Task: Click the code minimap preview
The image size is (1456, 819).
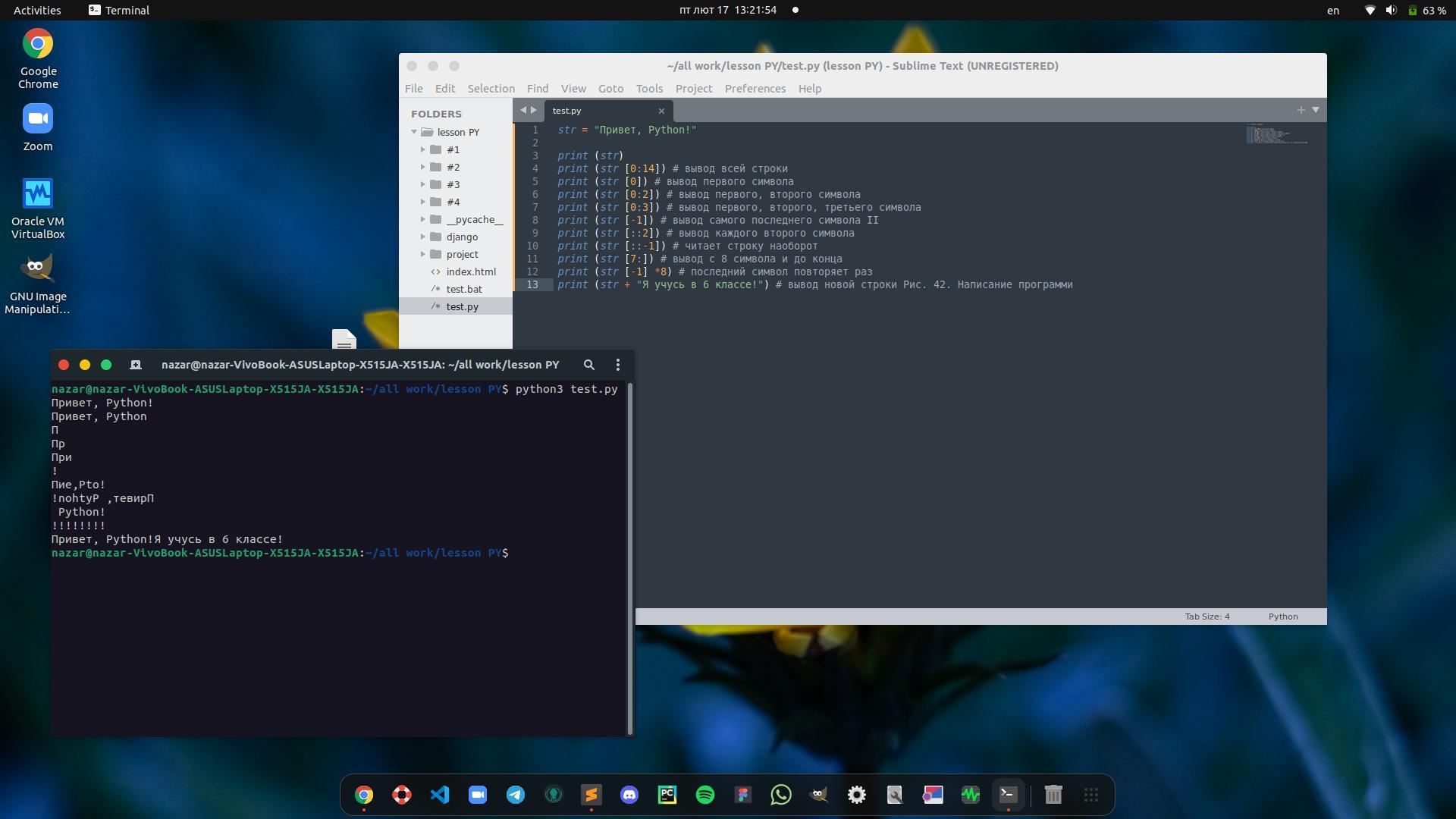Action: point(1276,135)
